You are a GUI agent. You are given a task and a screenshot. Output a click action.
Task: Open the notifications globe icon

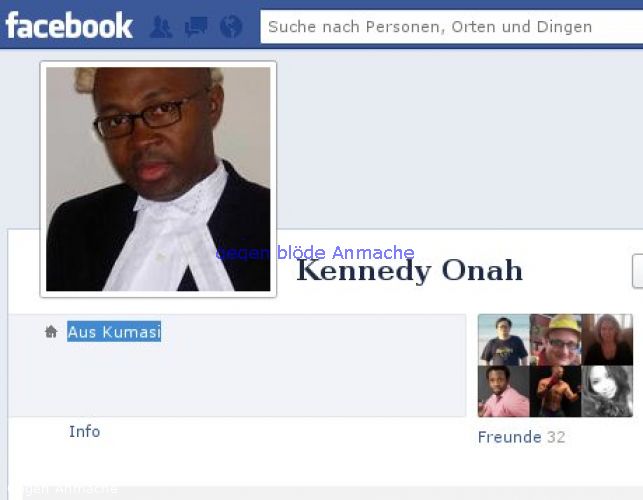point(231,27)
